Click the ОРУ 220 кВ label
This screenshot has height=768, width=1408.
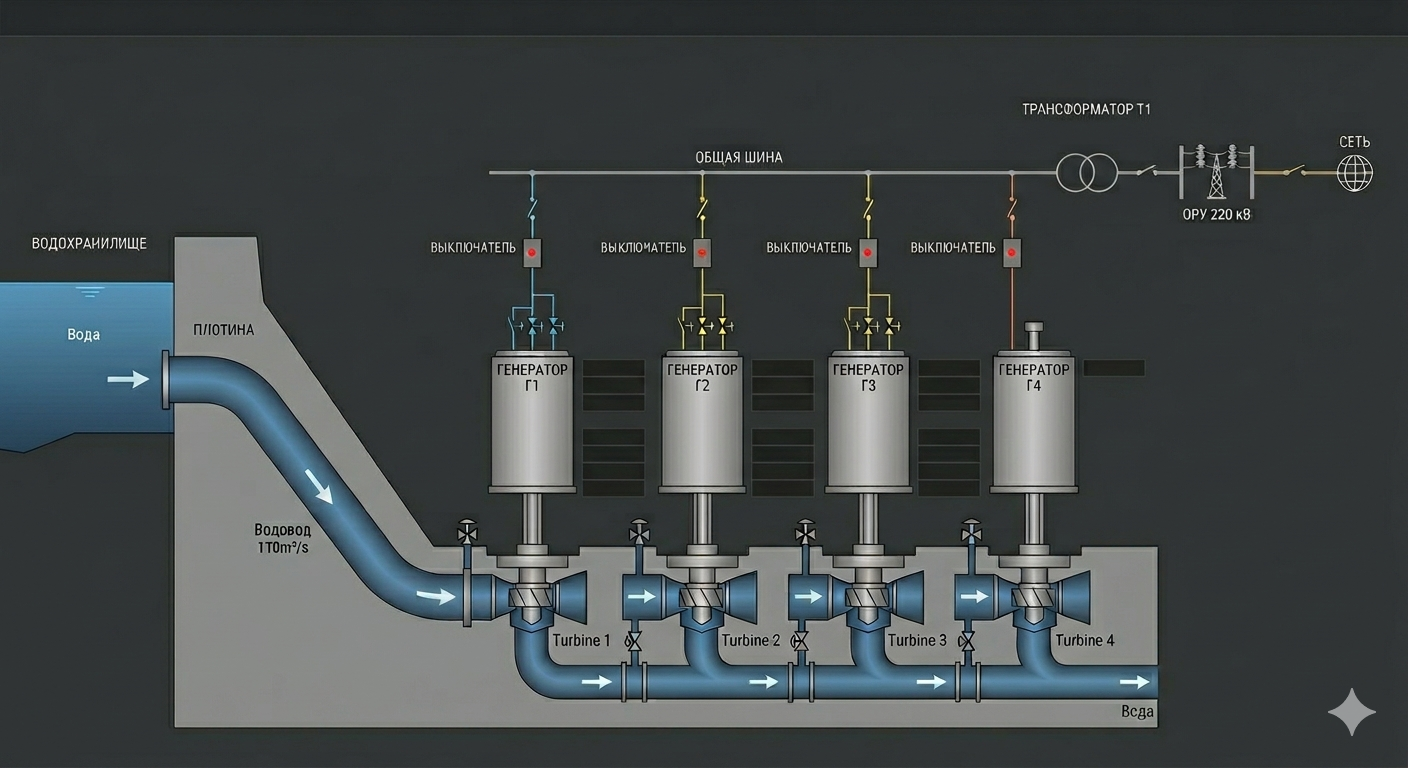(1216, 214)
